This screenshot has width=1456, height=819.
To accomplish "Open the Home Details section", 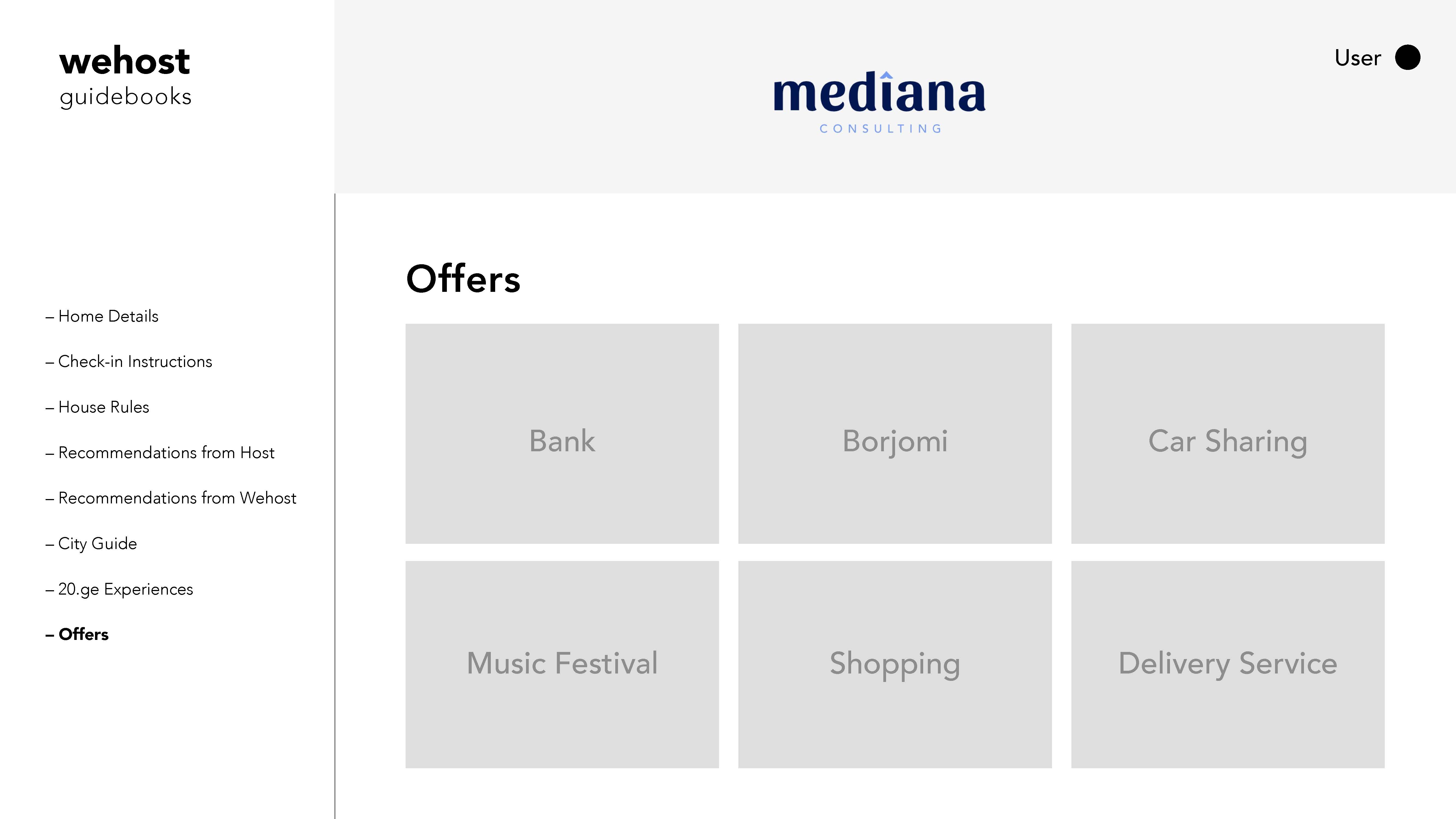I will pyautogui.click(x=108, y=316).
